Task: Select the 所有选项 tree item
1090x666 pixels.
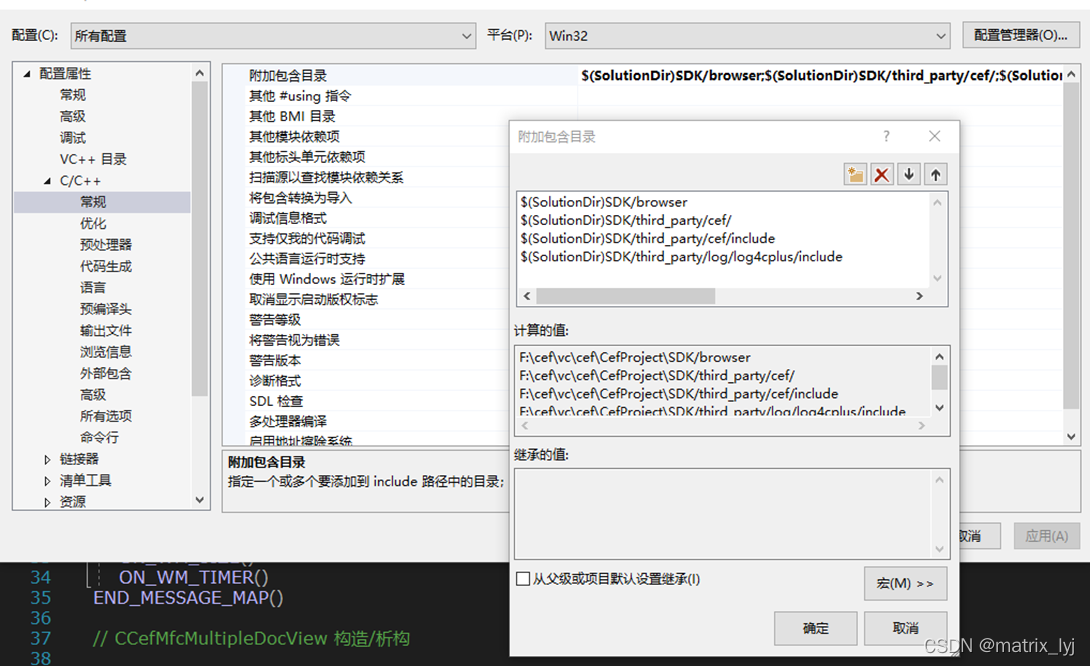Action: click(x=106, y=416)
